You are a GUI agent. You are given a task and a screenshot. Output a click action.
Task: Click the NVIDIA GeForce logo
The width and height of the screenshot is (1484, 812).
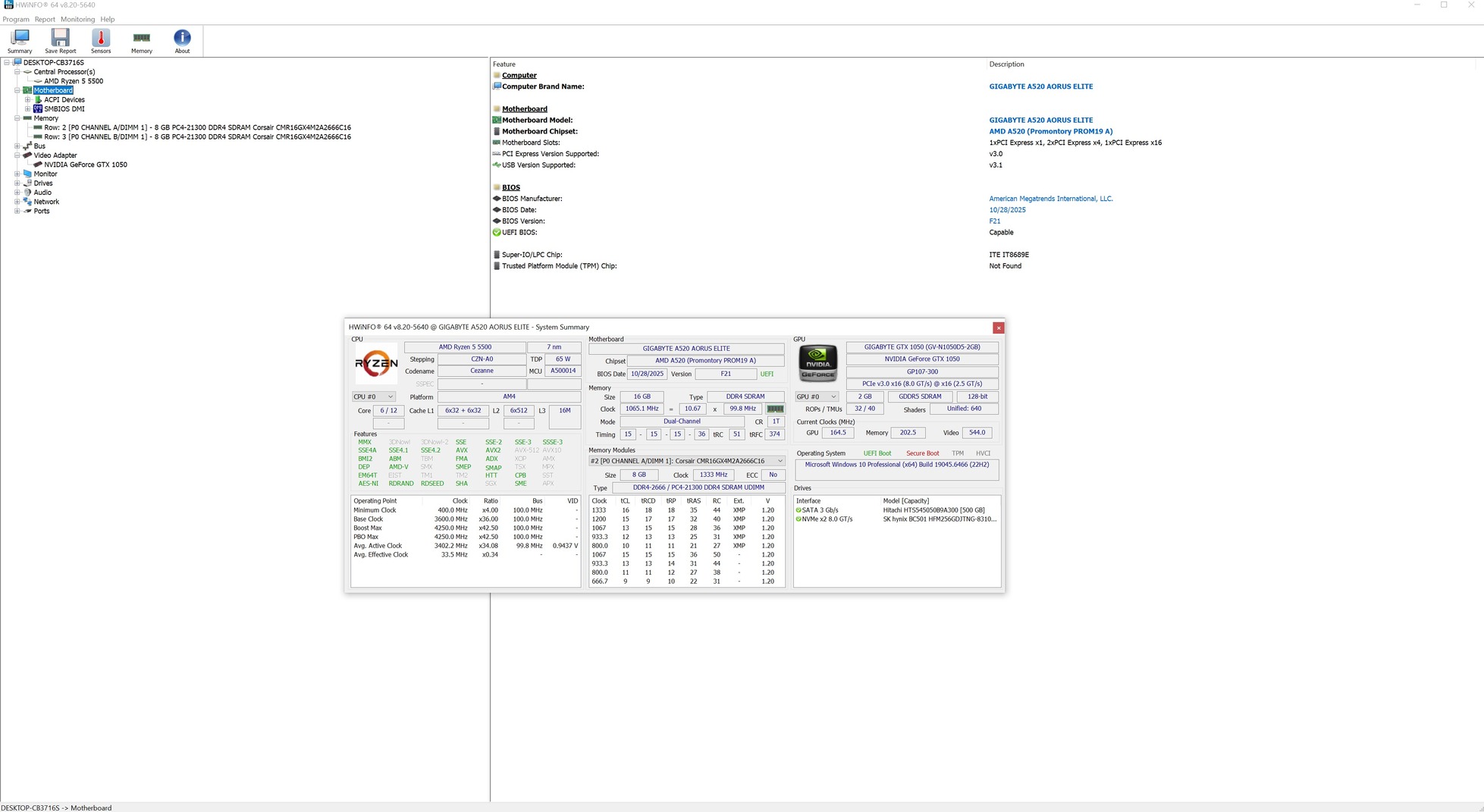coord(818,364)
